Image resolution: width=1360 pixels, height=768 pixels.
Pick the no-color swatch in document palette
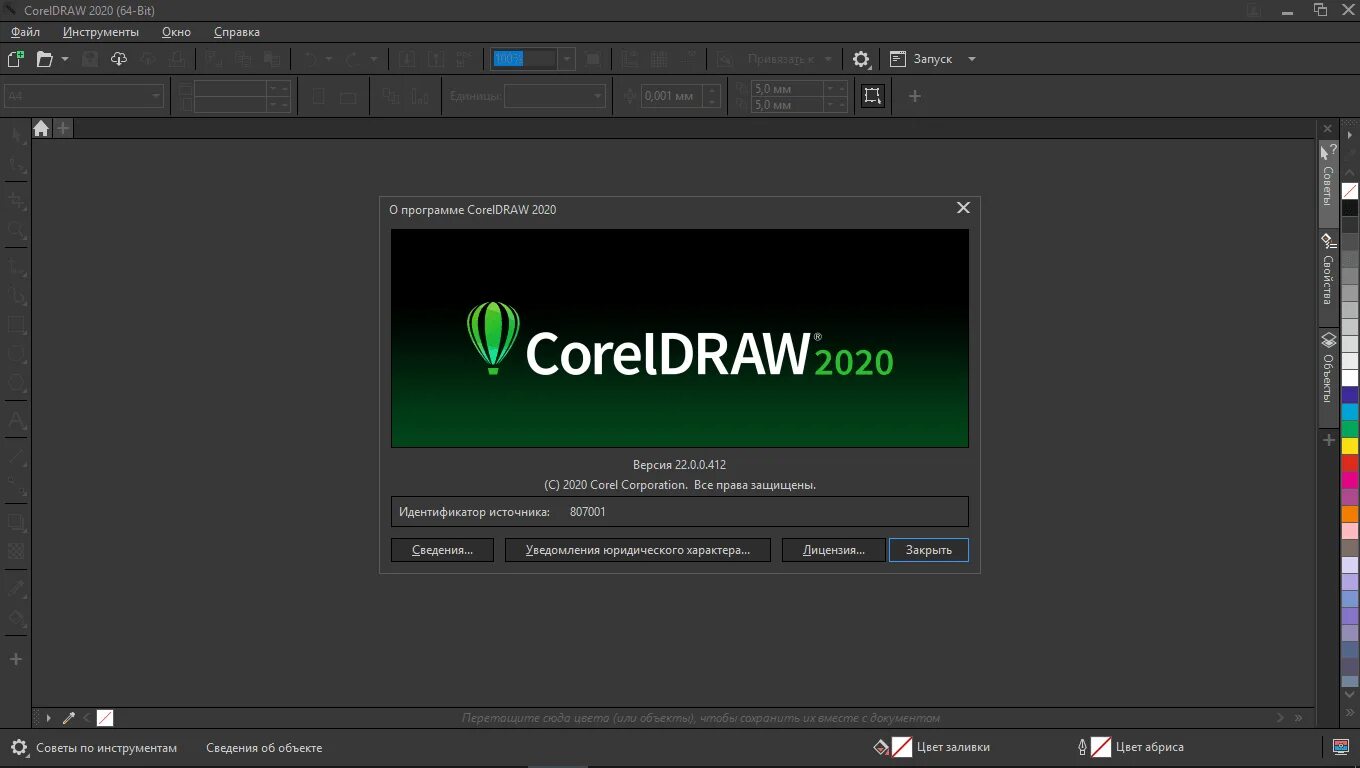point(105,718)
